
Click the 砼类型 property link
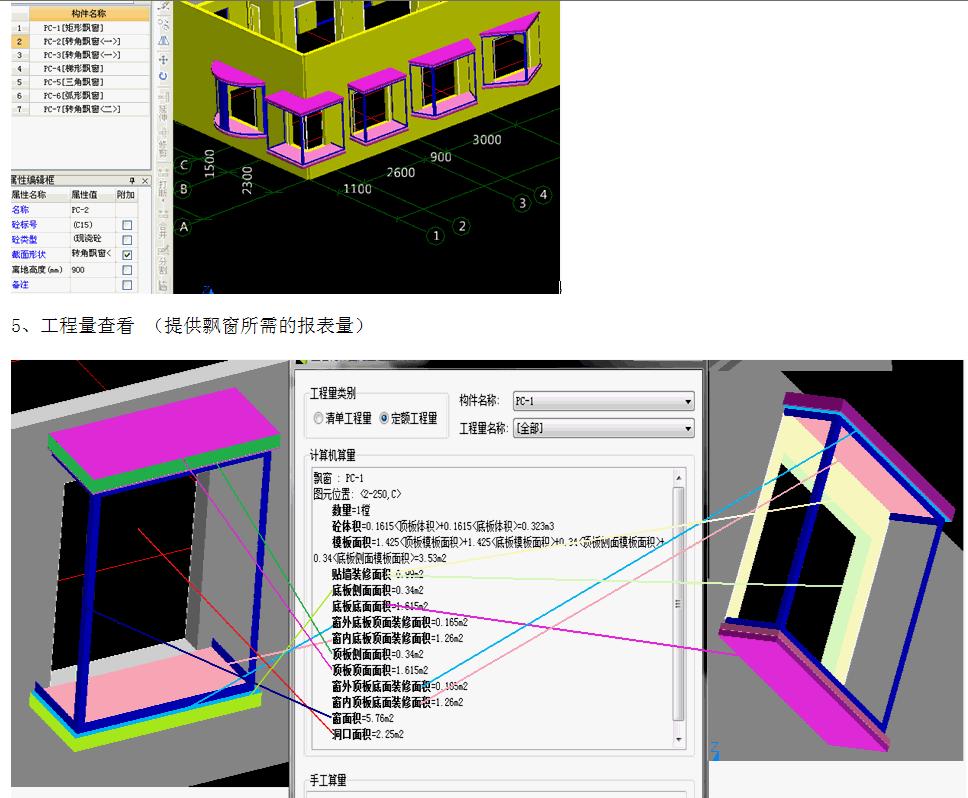(x=24, y=239)
